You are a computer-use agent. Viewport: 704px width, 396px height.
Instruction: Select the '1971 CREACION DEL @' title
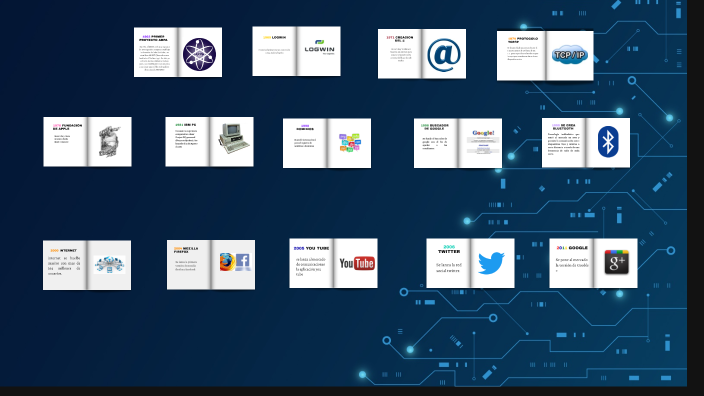pos(400,39)
